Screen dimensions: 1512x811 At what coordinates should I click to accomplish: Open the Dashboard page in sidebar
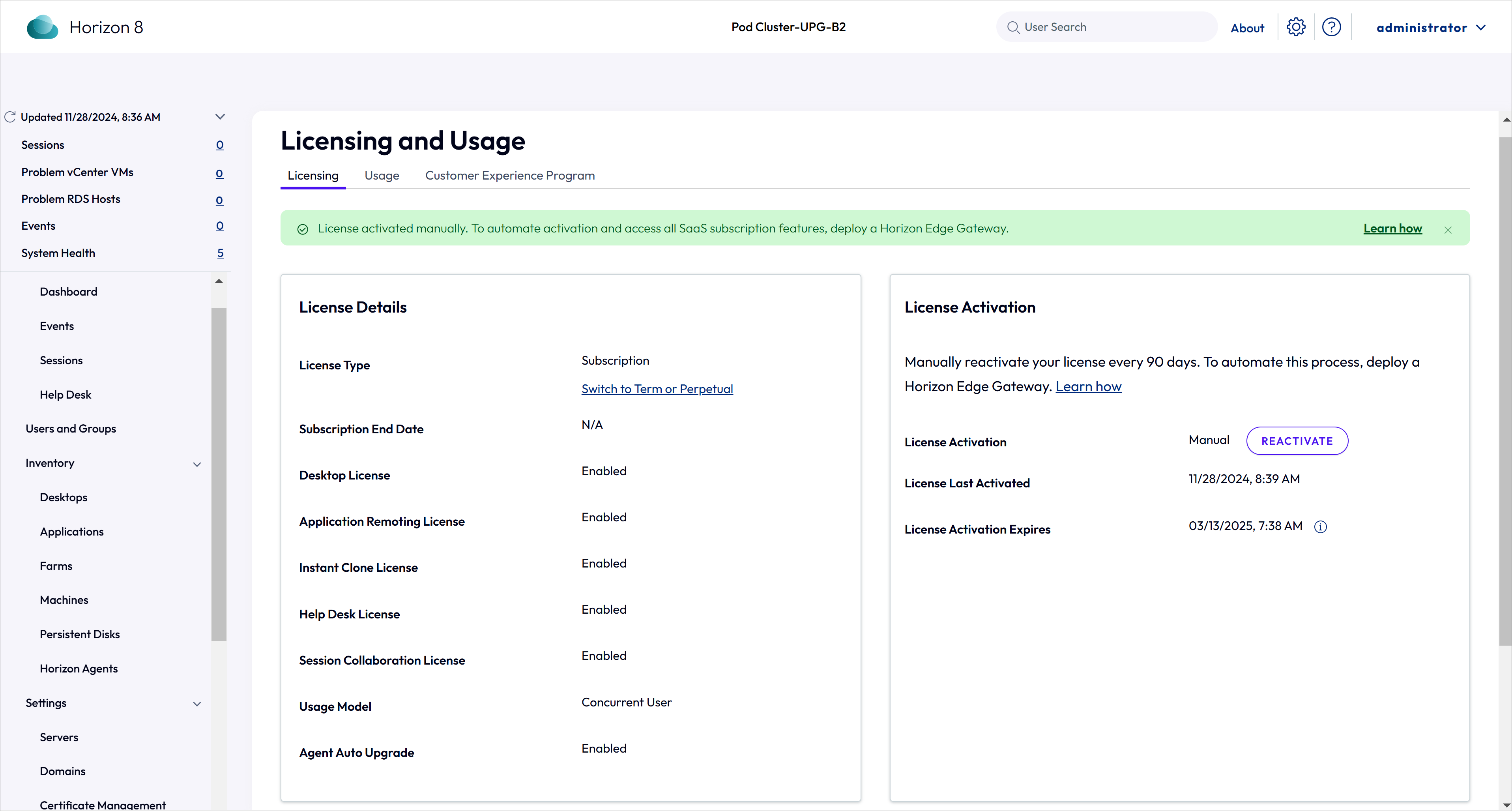69,292
